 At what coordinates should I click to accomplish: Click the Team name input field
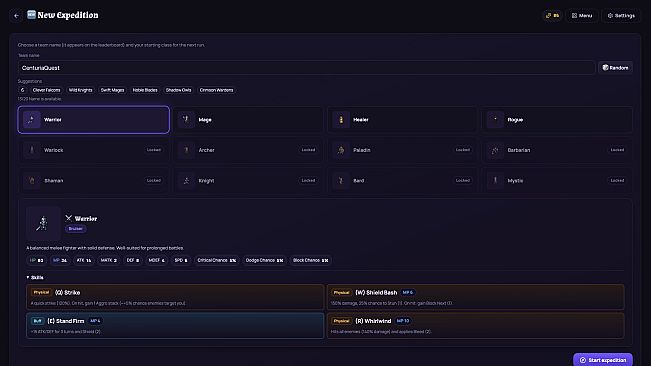coord(306,68)
